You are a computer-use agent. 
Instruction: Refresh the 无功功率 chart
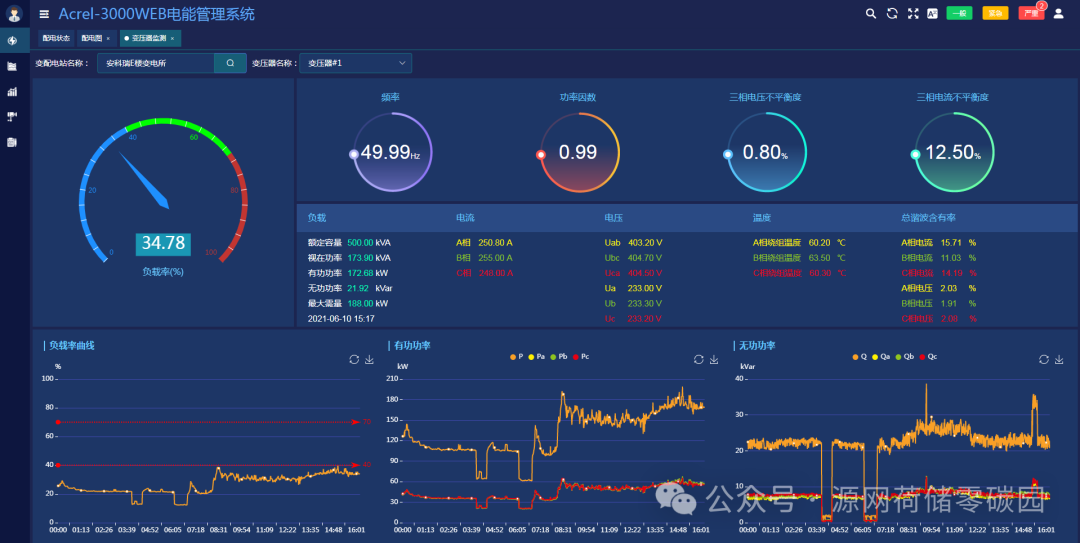(1043, 360)
